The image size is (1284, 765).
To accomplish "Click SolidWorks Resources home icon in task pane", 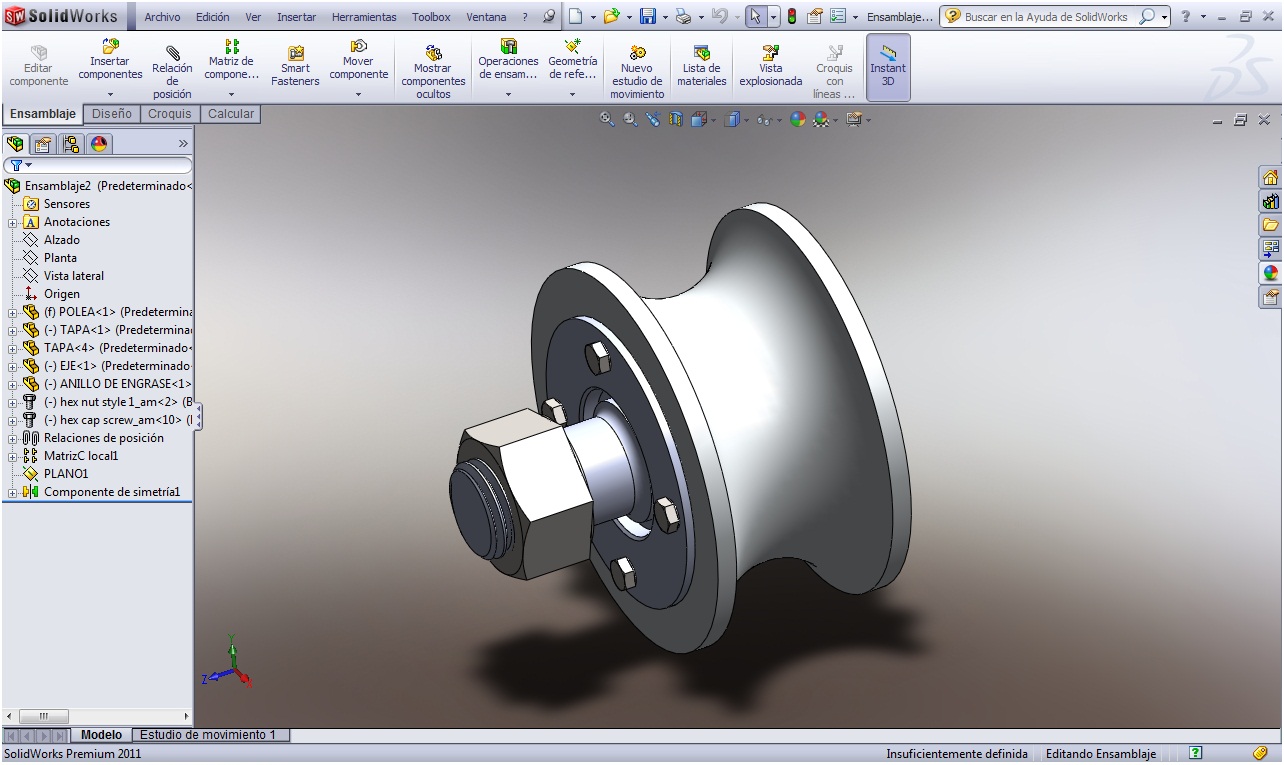I will pyautogui.click(x=1270, y=177).
